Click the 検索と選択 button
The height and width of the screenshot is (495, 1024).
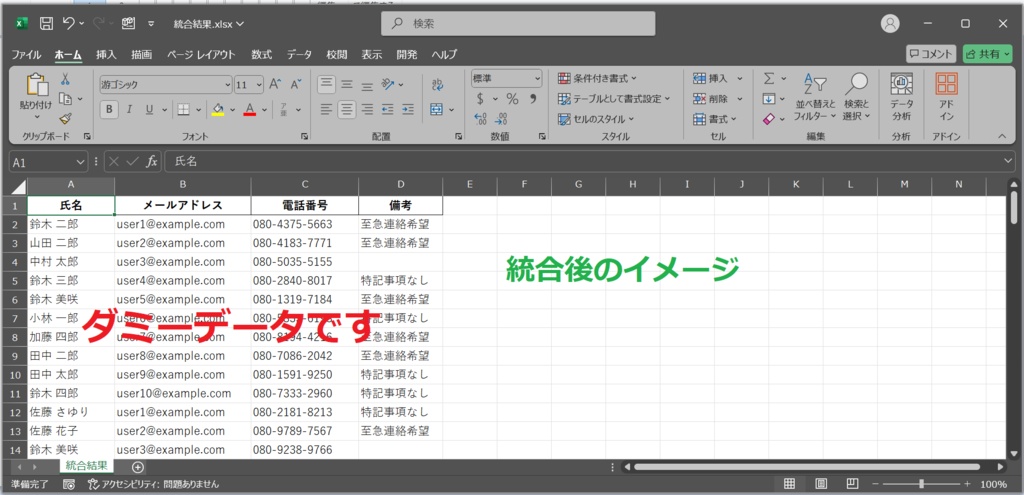(856, 97)
